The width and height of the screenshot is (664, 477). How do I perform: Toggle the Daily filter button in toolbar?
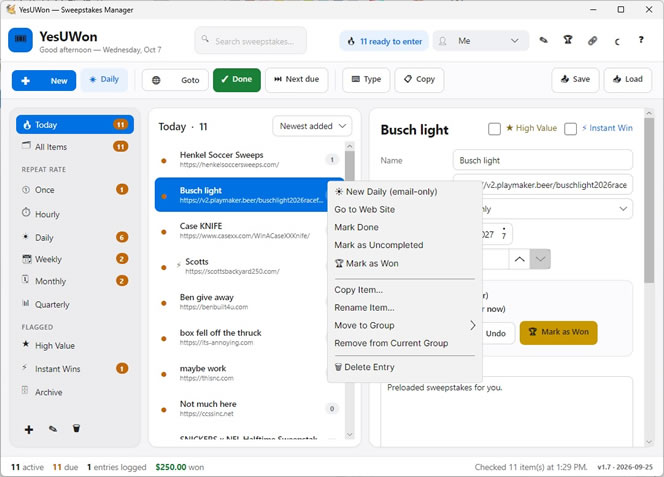(104, 80)
